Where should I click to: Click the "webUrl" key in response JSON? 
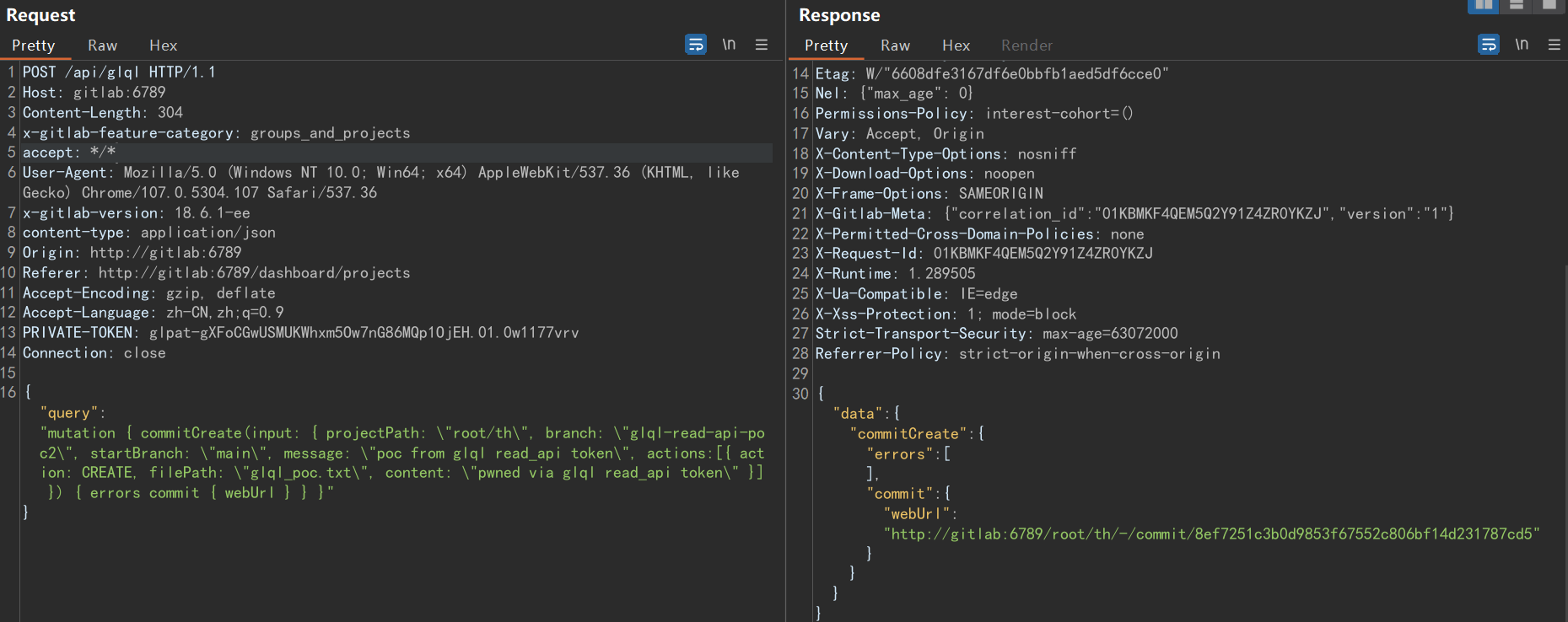coord(916,514)
